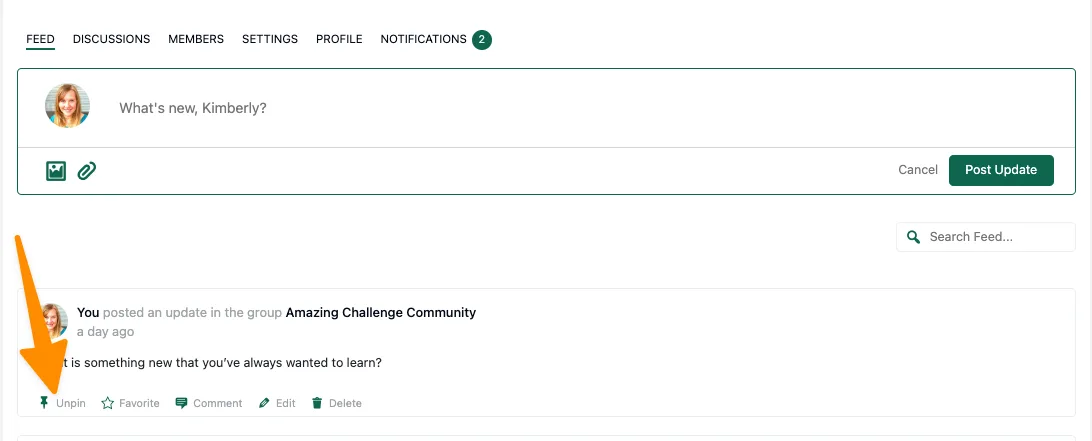This screenshot has height=441, width=1092.
Task: Click the Post Update button
Action: [x=1001, y=170]
